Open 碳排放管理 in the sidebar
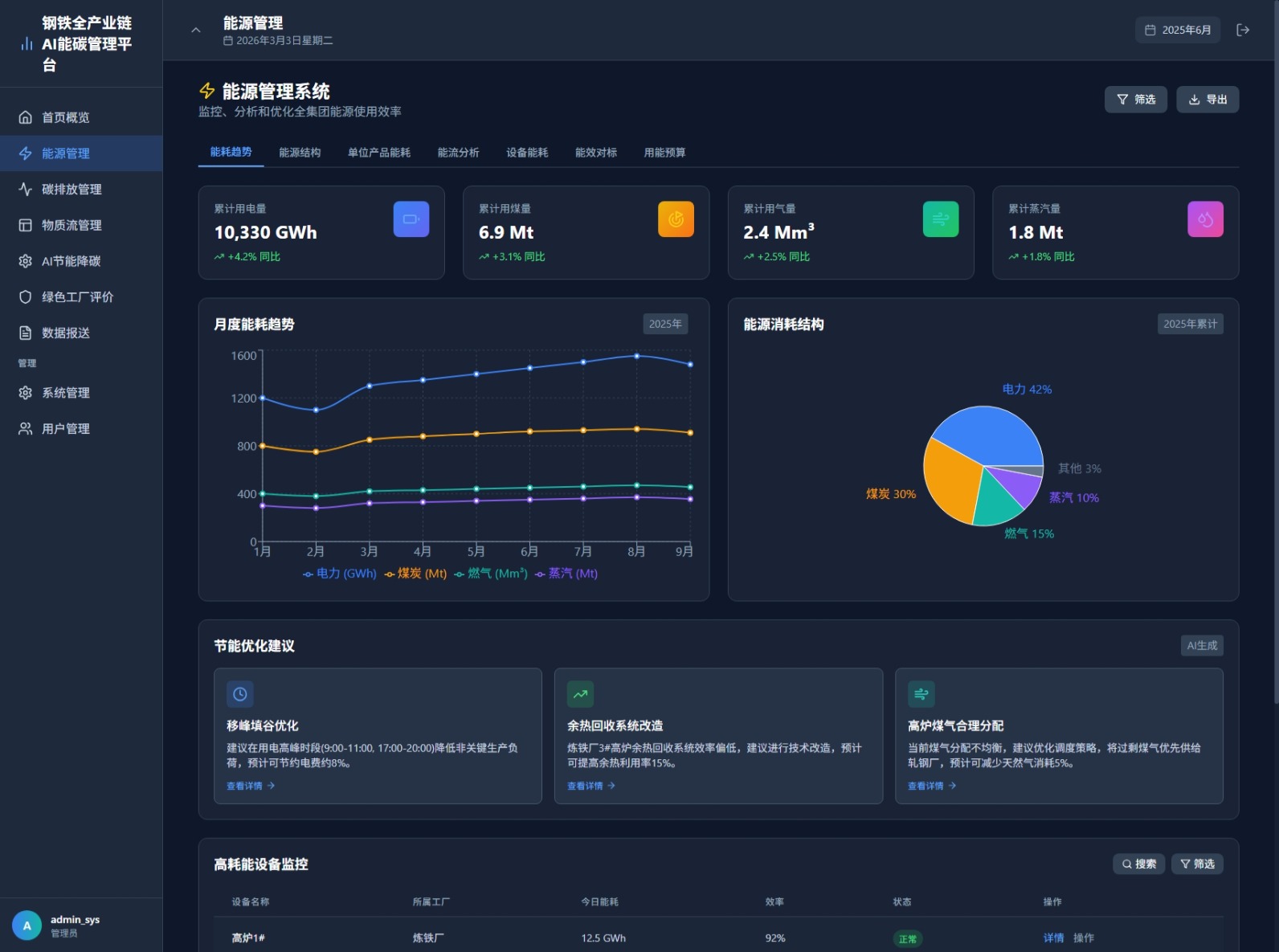This screenshot has width=1279, height=952. (x=81, y=190)
